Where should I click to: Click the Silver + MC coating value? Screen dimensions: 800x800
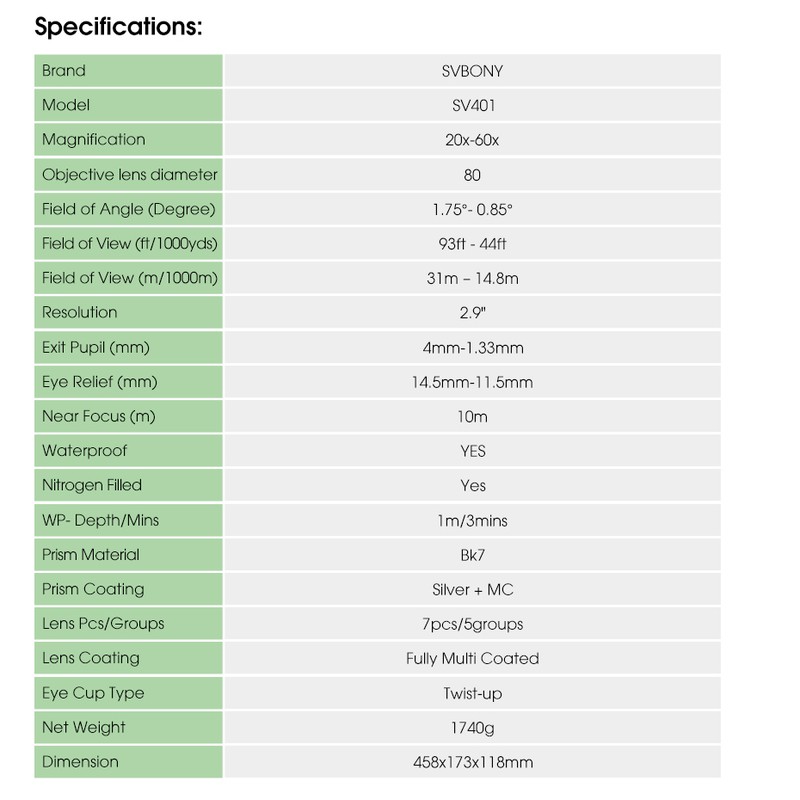point(473,589)
